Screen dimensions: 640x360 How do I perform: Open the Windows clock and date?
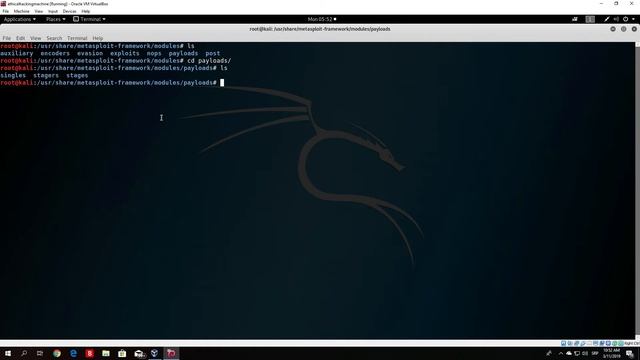[611, 353]
